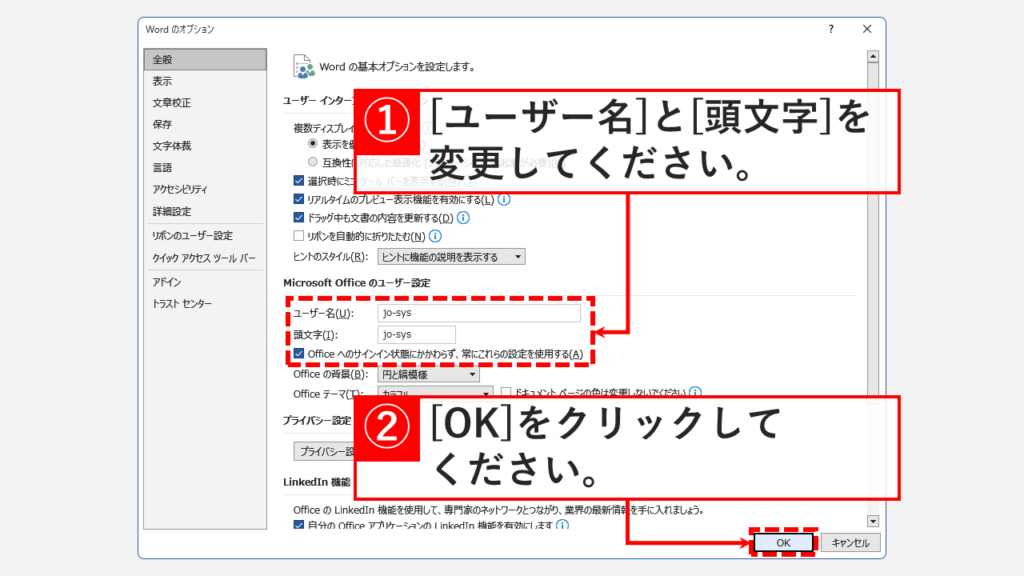
Task: Click info icon beside live preview option
Action: pos(505,199)
